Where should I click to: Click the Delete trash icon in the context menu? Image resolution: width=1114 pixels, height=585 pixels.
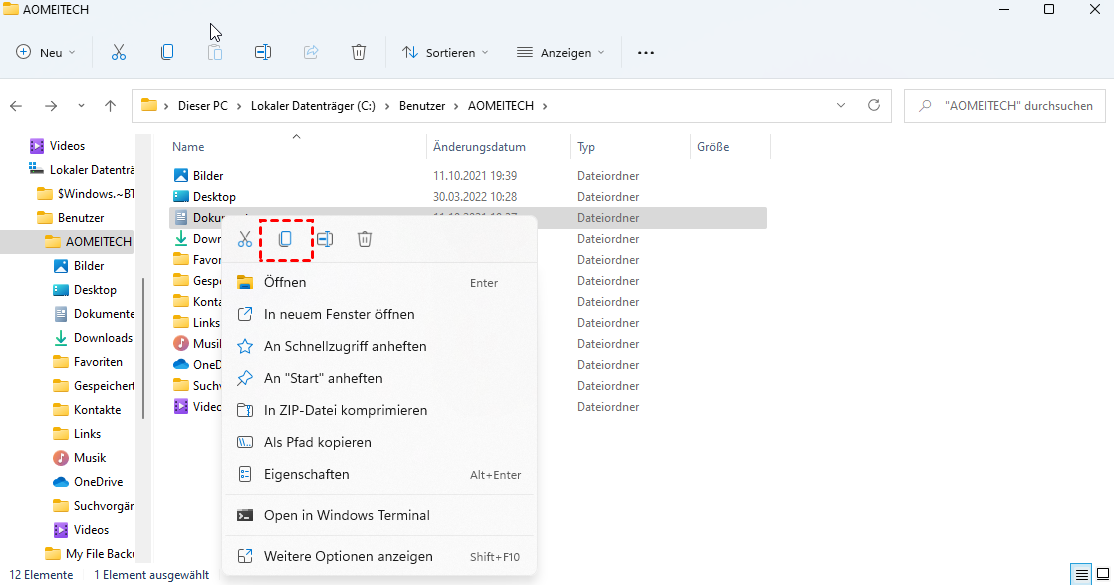[x=364, y=240]
